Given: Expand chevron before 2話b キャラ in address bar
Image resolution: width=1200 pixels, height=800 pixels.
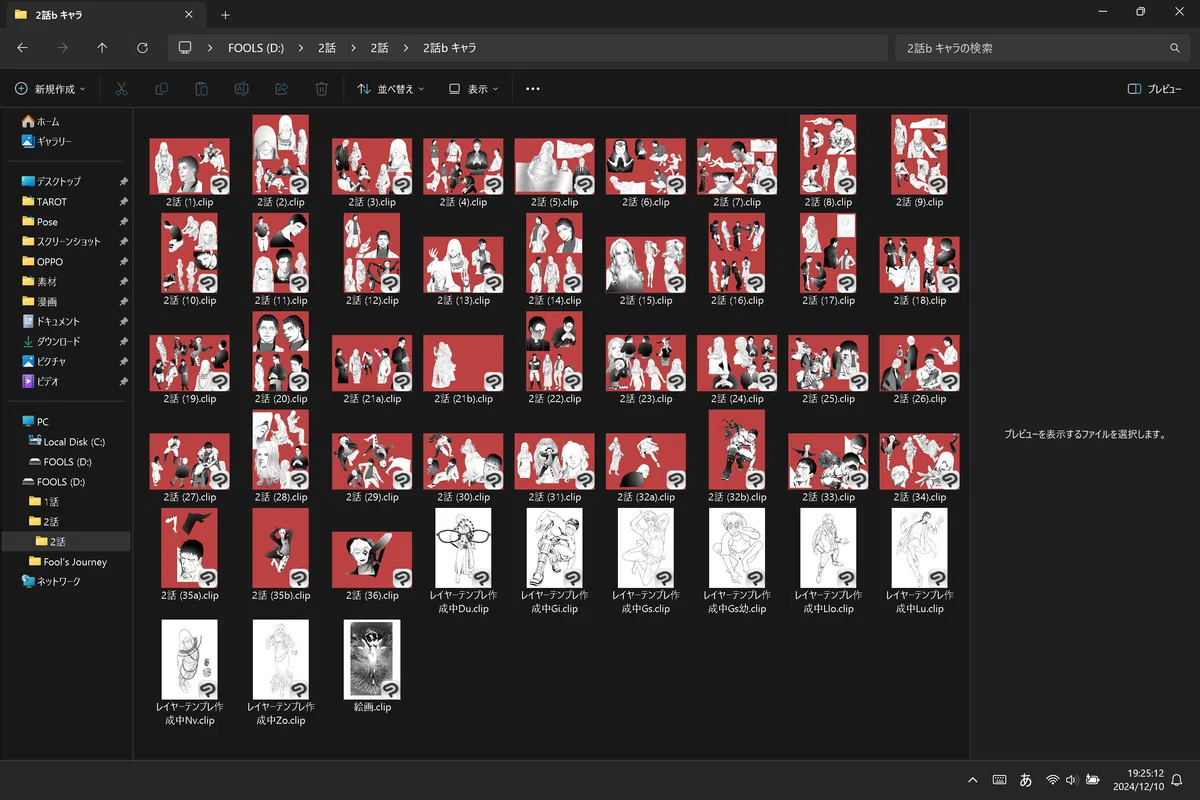Looking at the screenshot, I should point(406,48).
